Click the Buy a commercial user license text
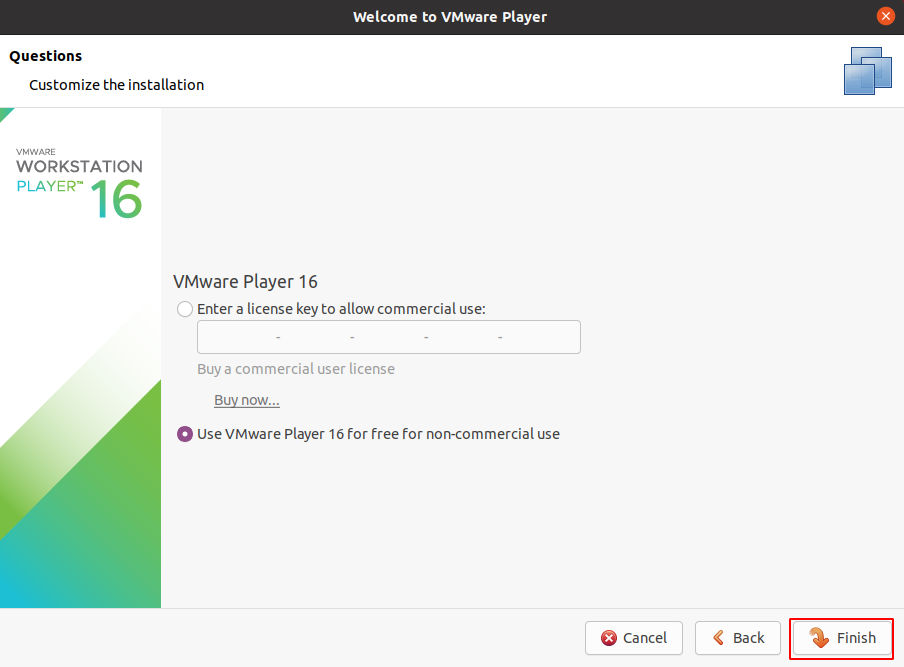This screenshot has width=904, height=667. coord(296,369)
